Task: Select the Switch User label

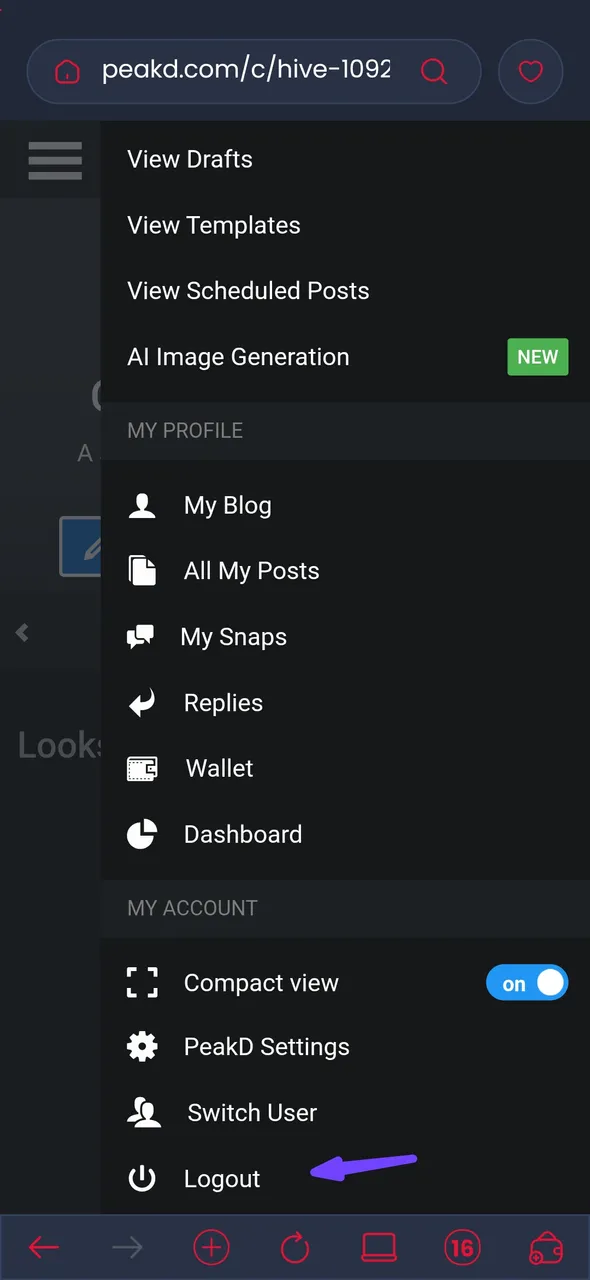Action: pyautogui.click(x=252, y=1113)
